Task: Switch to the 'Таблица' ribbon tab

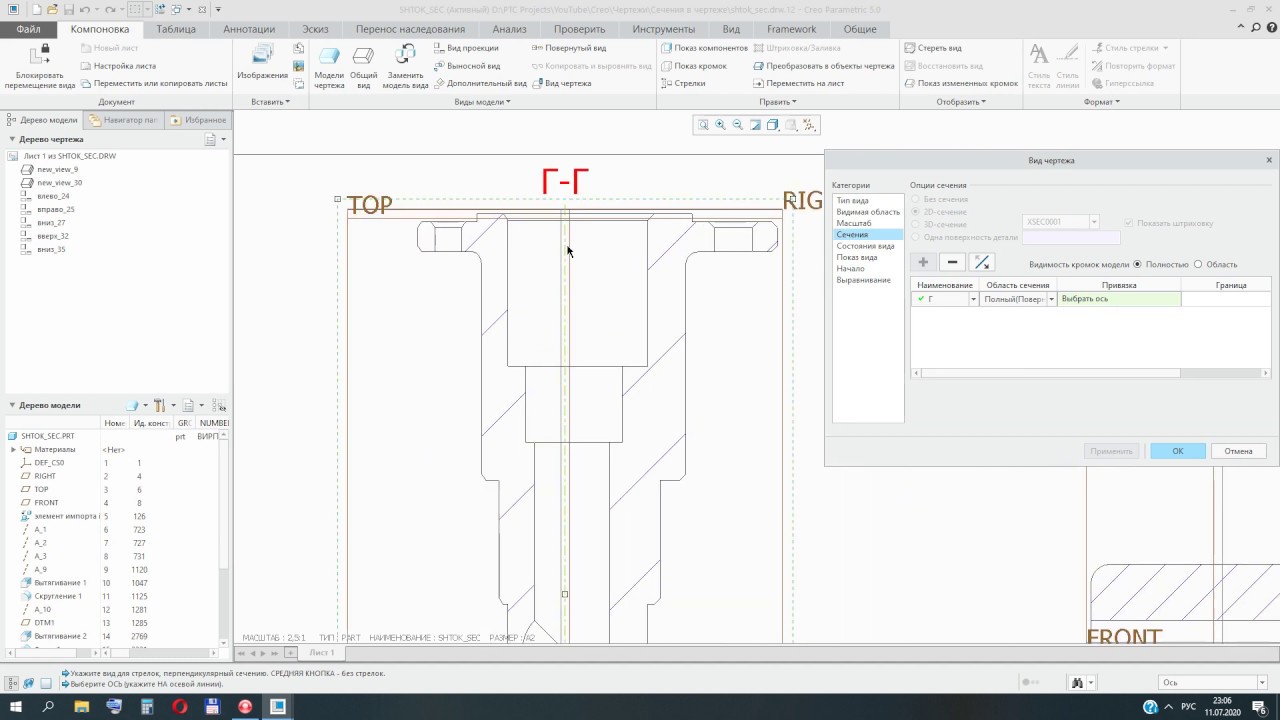Action: (176, 29)
